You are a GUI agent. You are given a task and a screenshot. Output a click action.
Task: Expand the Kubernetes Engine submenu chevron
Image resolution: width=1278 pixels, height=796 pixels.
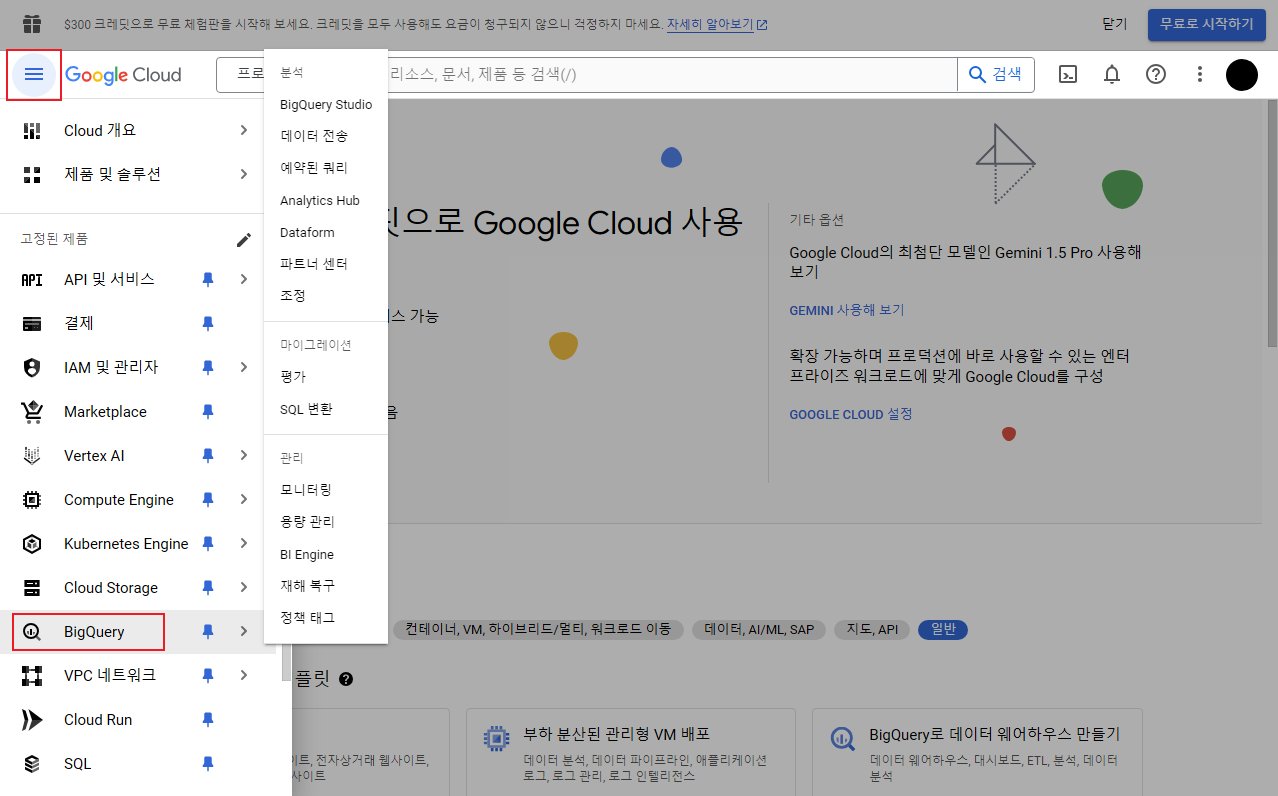[x=244, y=544]
